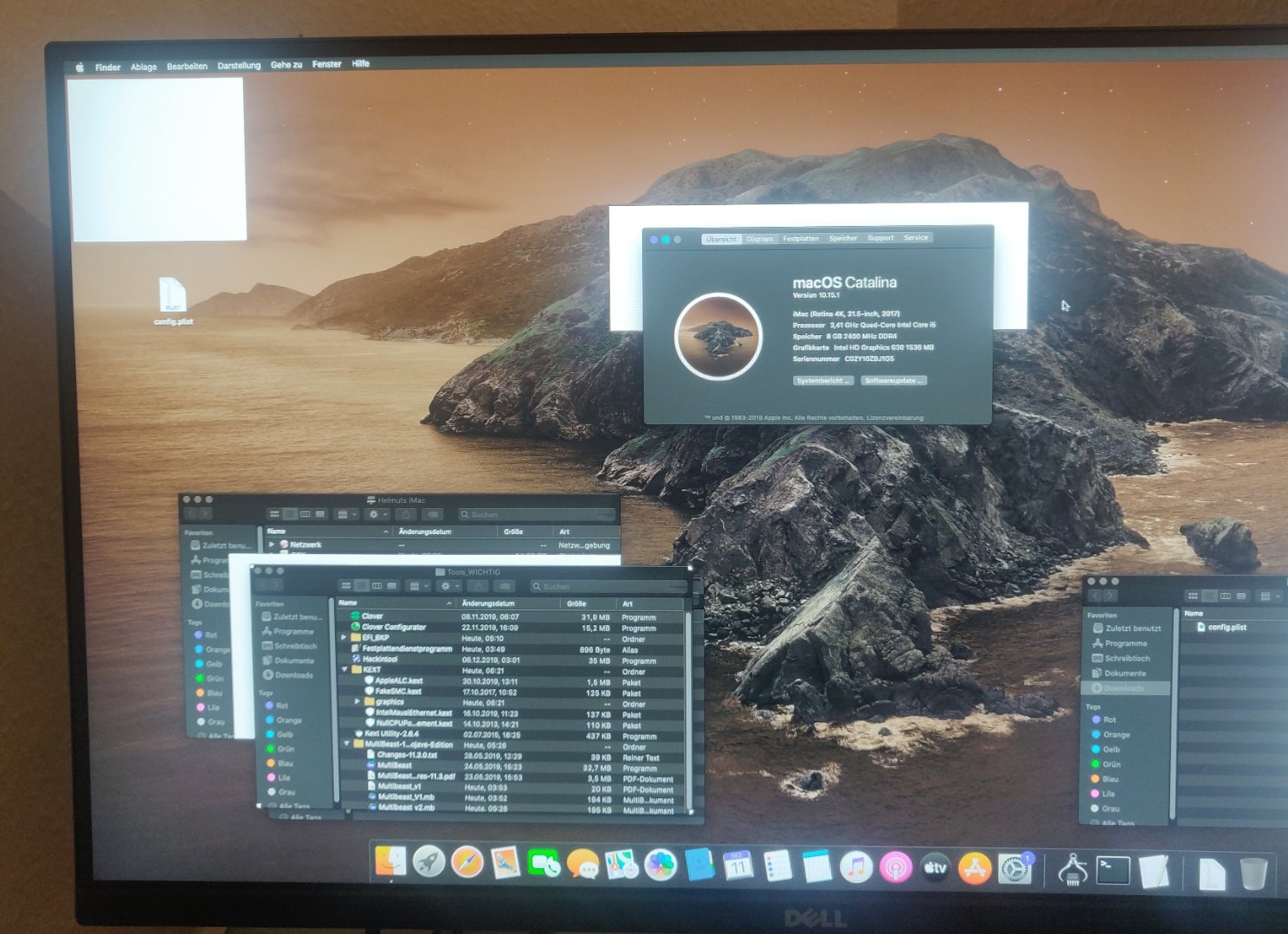Image resolution: width=1288 pixels, height=934 pixels.
Task: Expand the graphics folder triangle
Action: [x=357, y=702]
